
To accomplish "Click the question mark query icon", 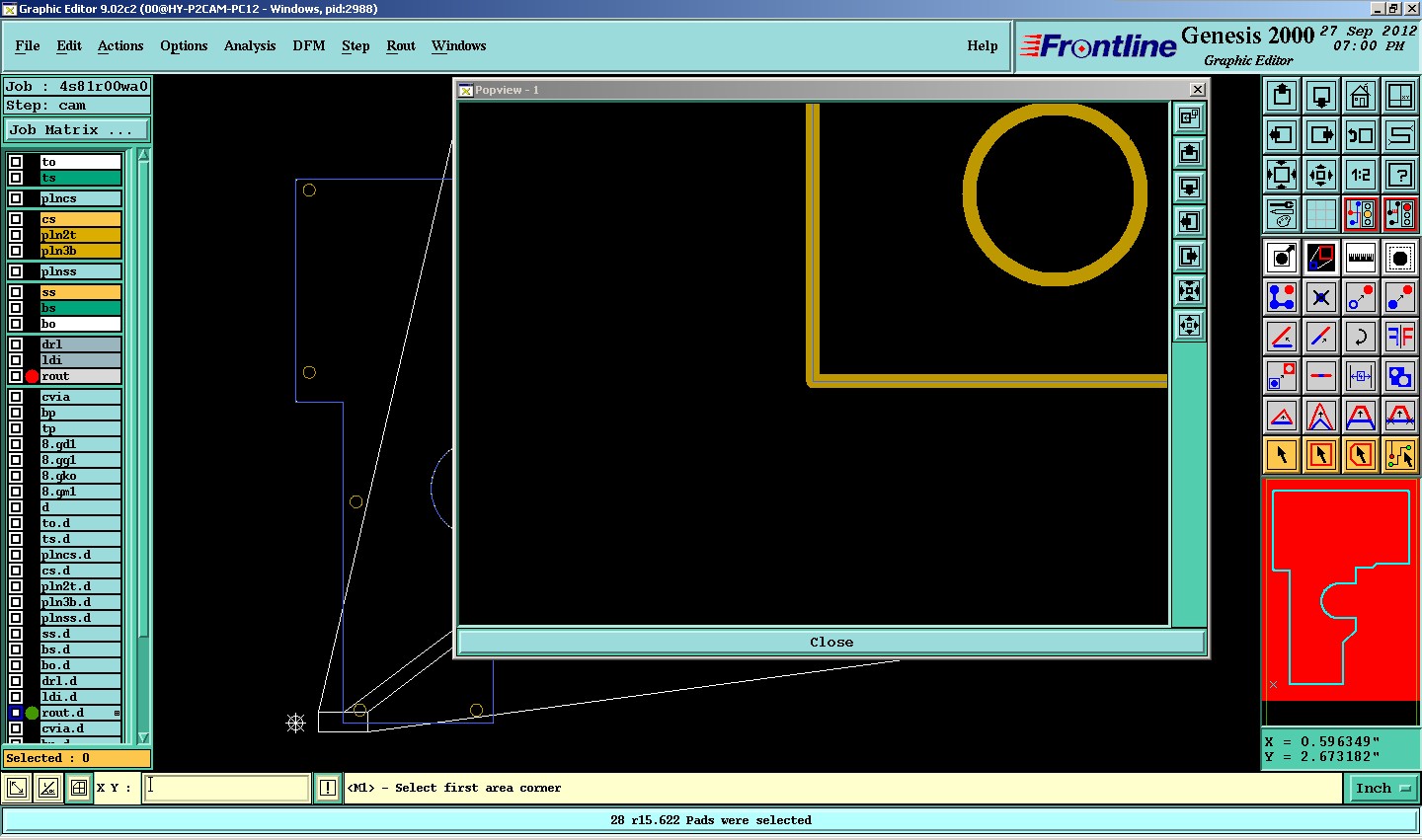I will (x=1400, y=175).
